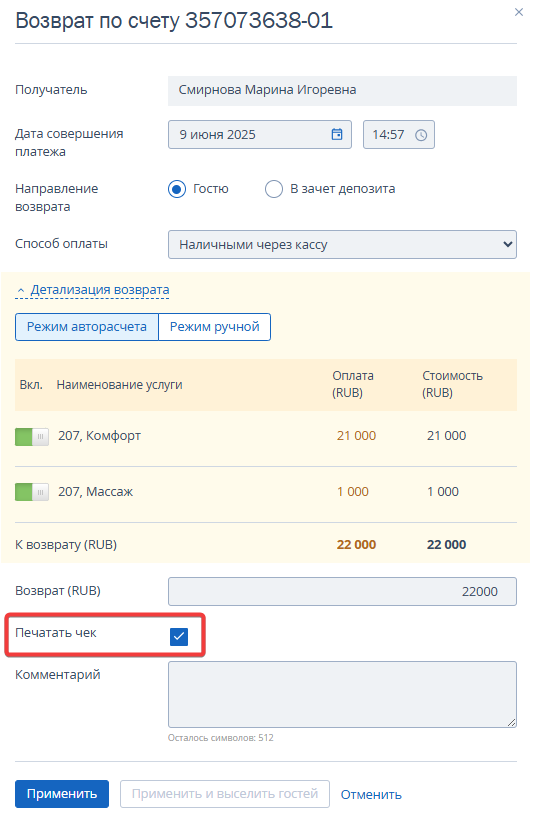Switch to Режим ручной tab
Screen dimensions: 533x817
click(214, 327)
